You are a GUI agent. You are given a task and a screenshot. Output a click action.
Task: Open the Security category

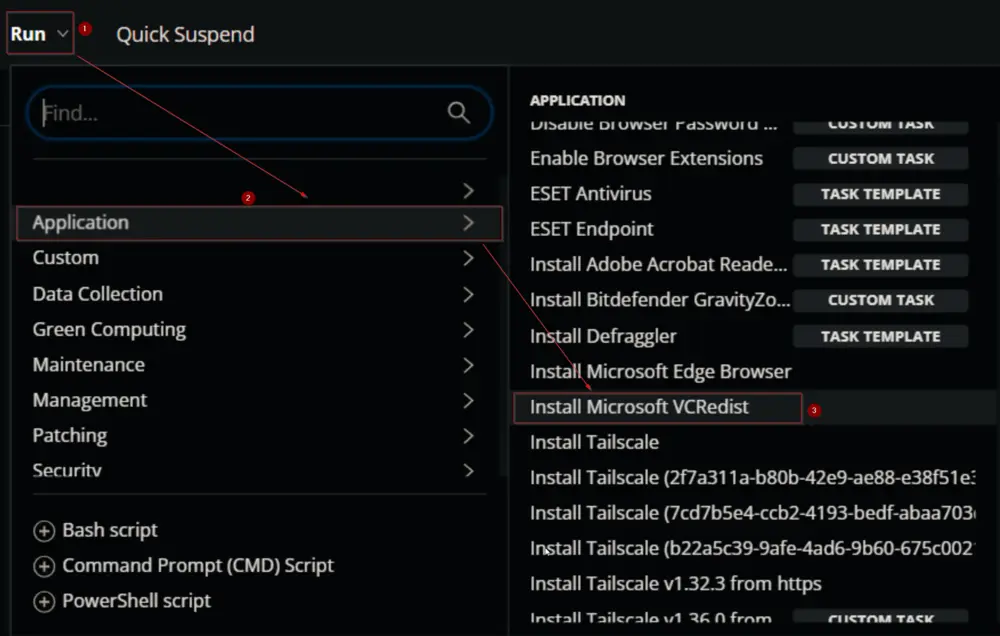click(x=67, y=470)
